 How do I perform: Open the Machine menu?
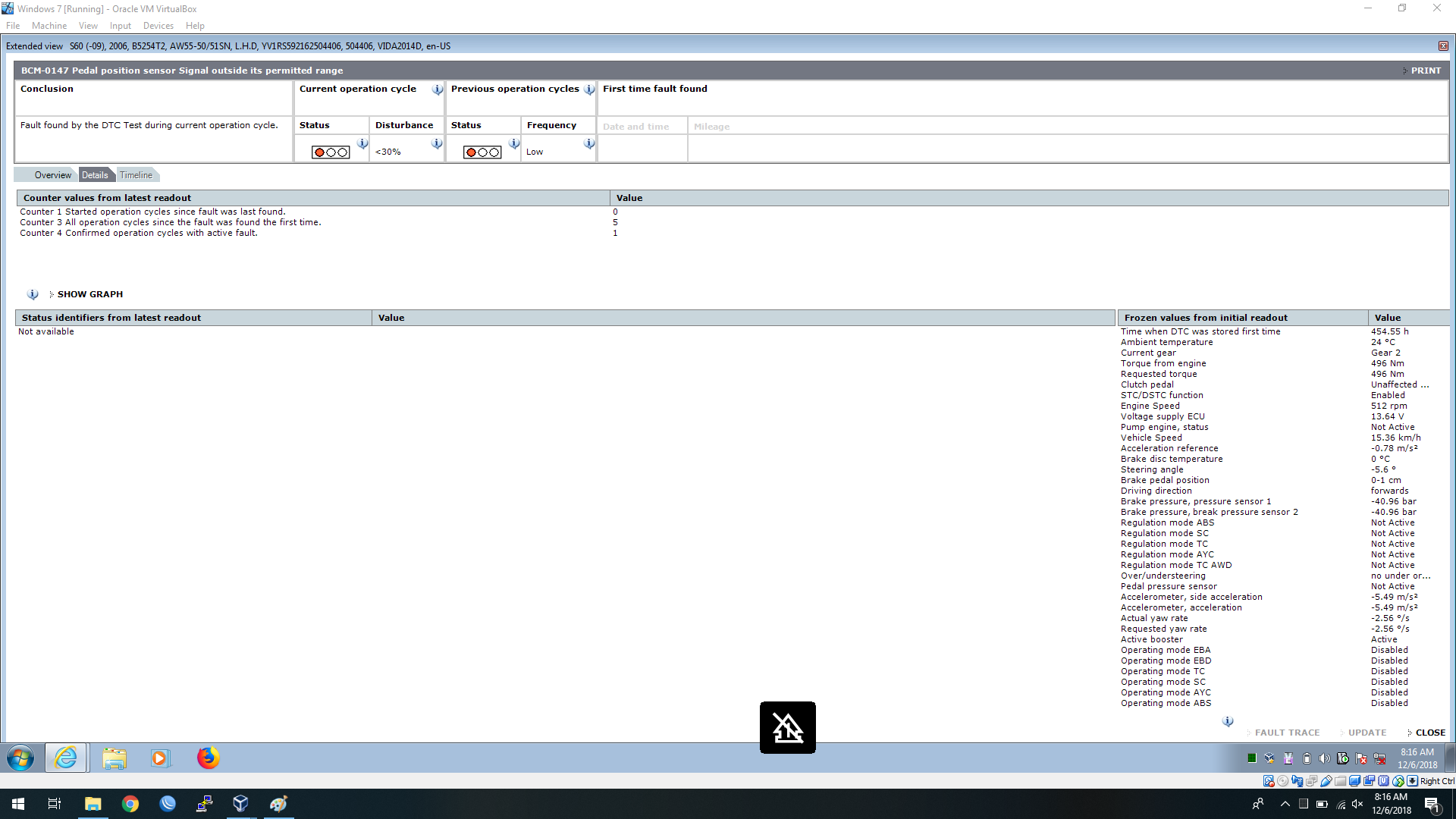[49, 26]
